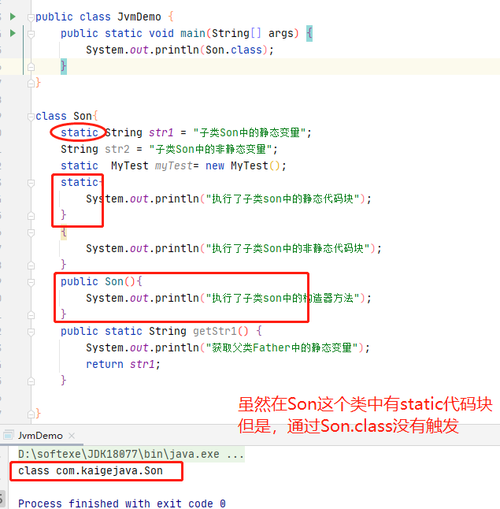Click the circled static keyword of str1

[79, 133]
